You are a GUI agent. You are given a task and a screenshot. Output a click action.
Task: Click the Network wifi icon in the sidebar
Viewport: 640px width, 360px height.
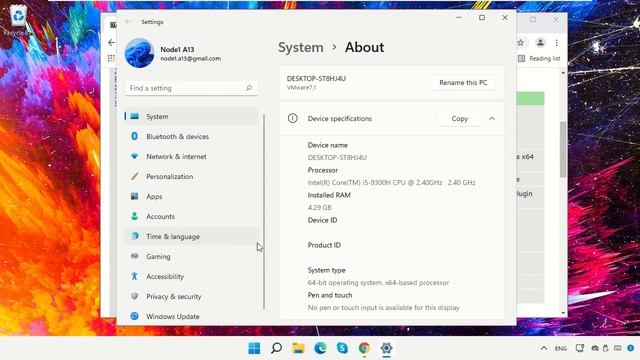[134, 156]
